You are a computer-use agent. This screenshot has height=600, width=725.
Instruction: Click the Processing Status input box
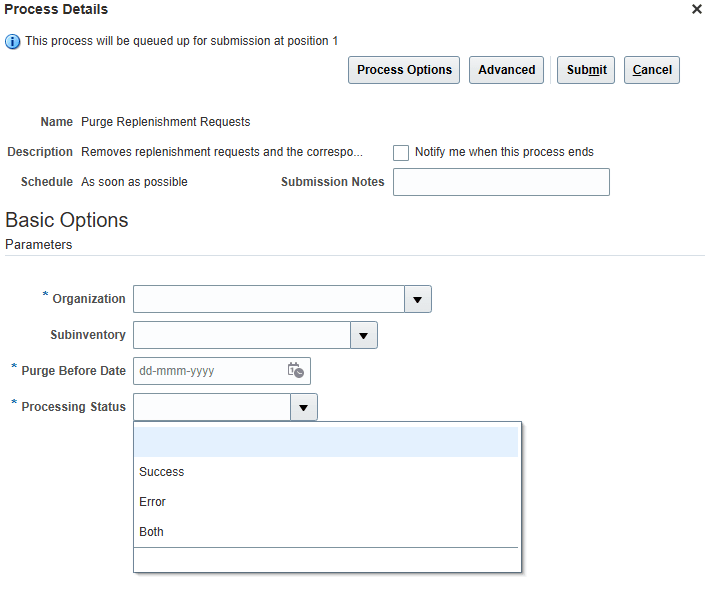pos(212,407)
